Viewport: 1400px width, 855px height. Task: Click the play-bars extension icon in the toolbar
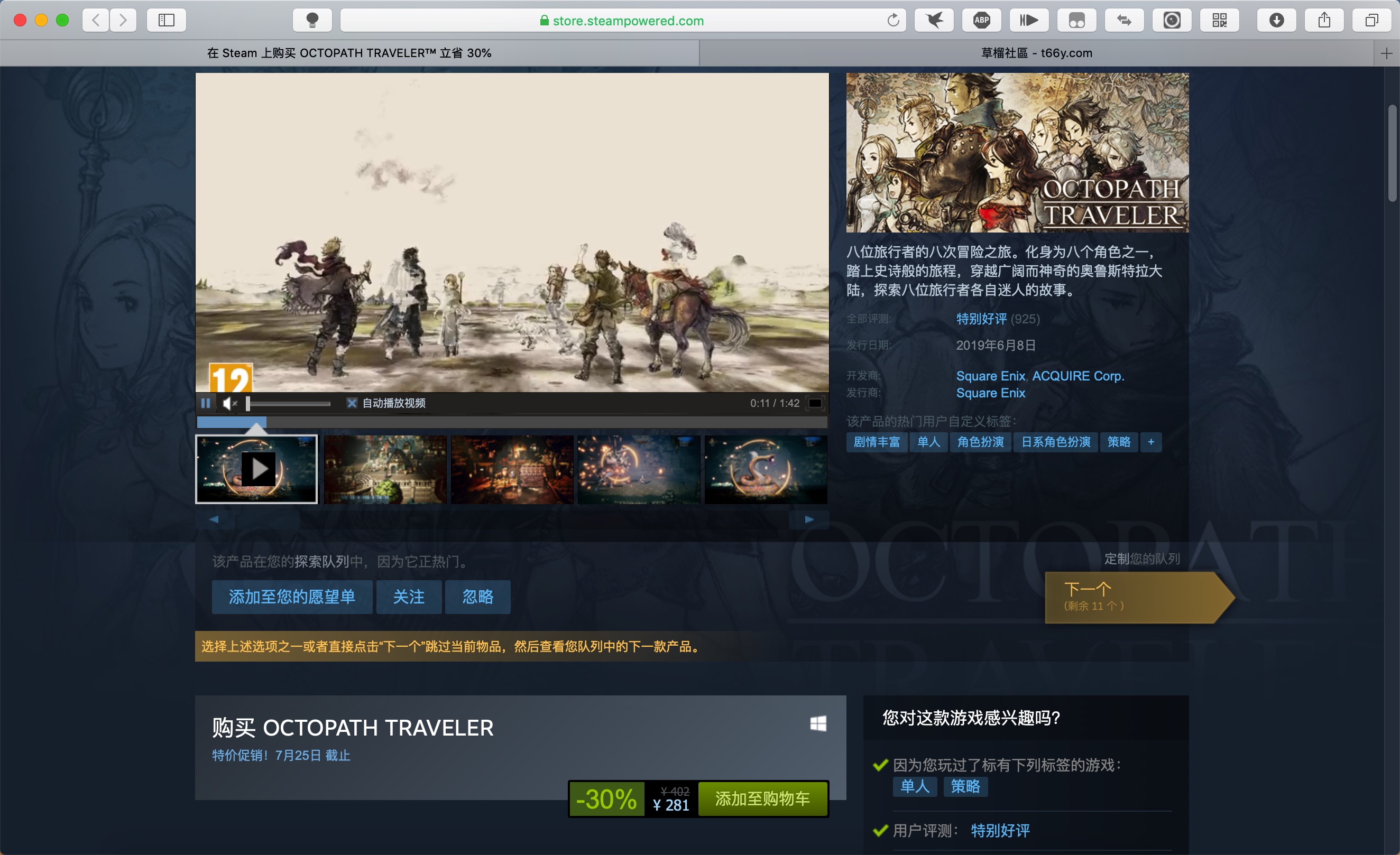(1029, 21)
